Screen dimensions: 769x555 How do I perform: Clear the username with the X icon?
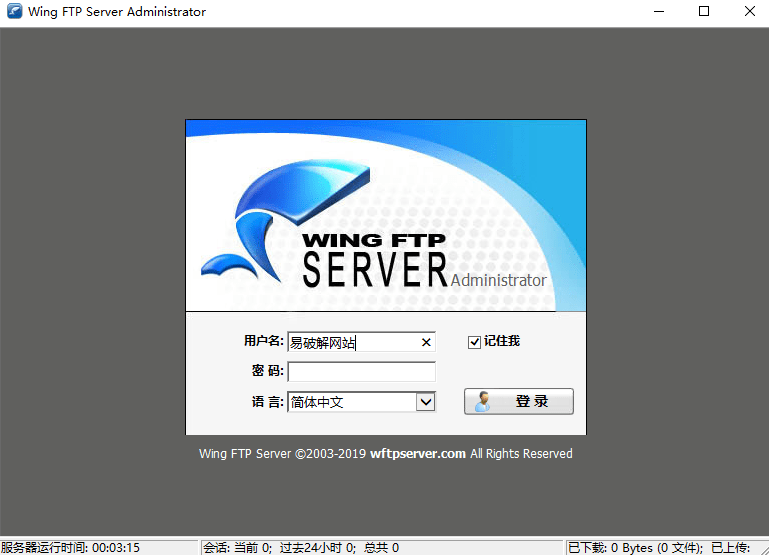426,342
